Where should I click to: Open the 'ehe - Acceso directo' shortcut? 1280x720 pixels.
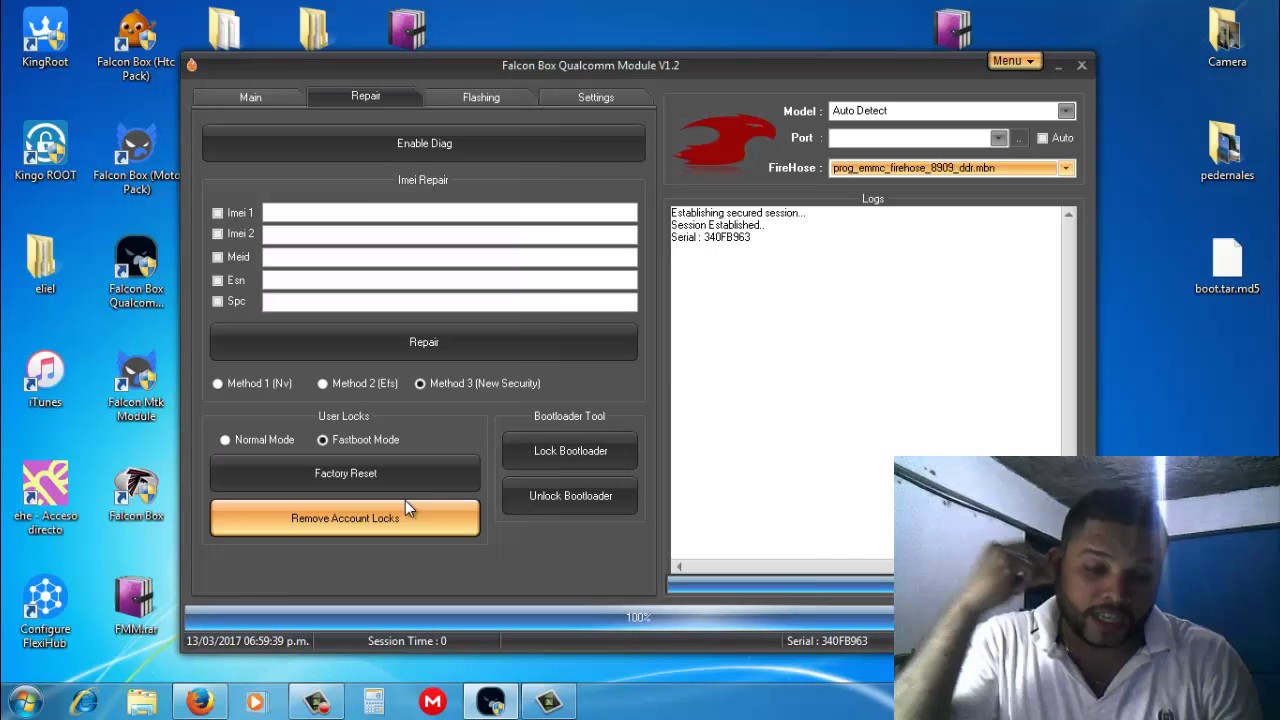point(45,498)
